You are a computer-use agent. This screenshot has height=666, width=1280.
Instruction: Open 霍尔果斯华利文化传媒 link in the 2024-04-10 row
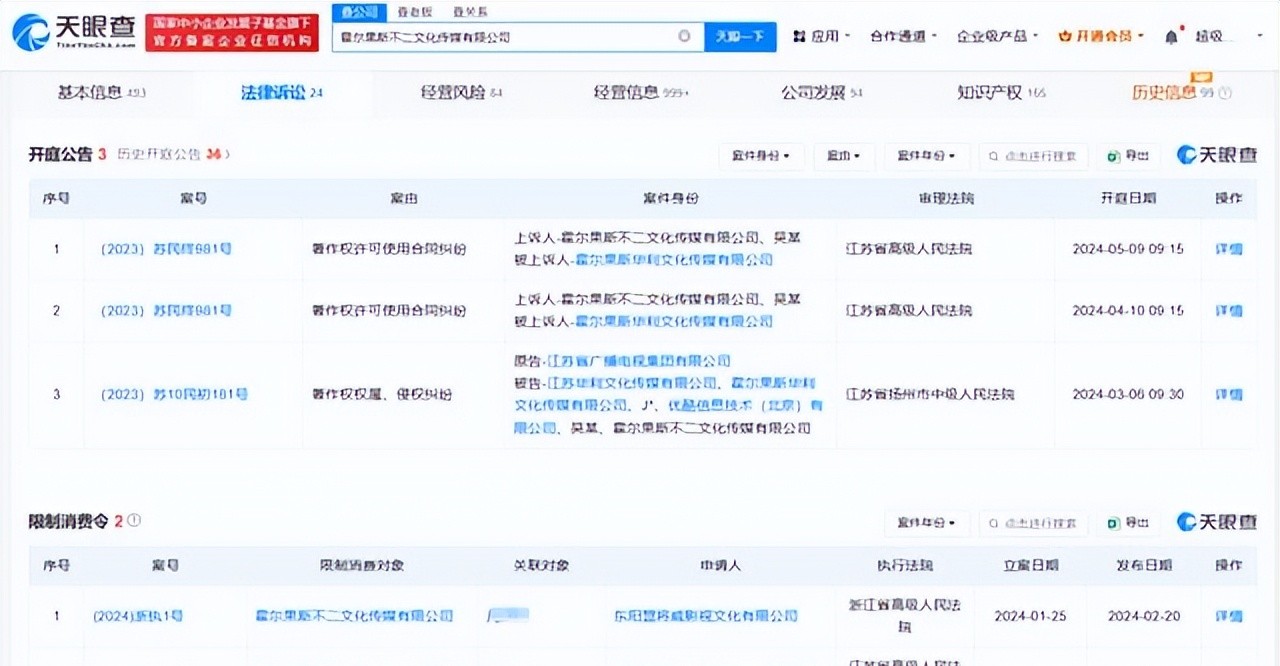pyautogui.click(x=673, y=322)
